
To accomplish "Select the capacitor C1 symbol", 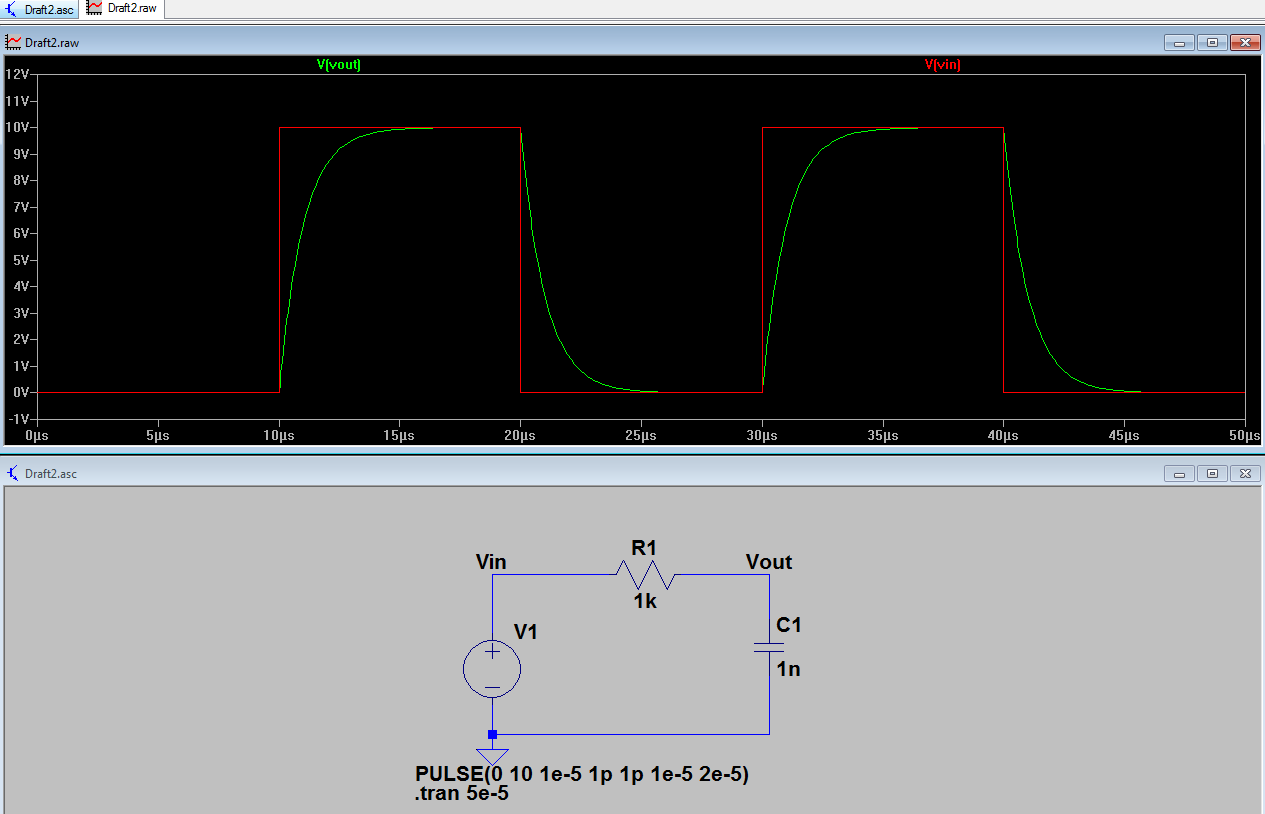I will (x=769, y=647).
